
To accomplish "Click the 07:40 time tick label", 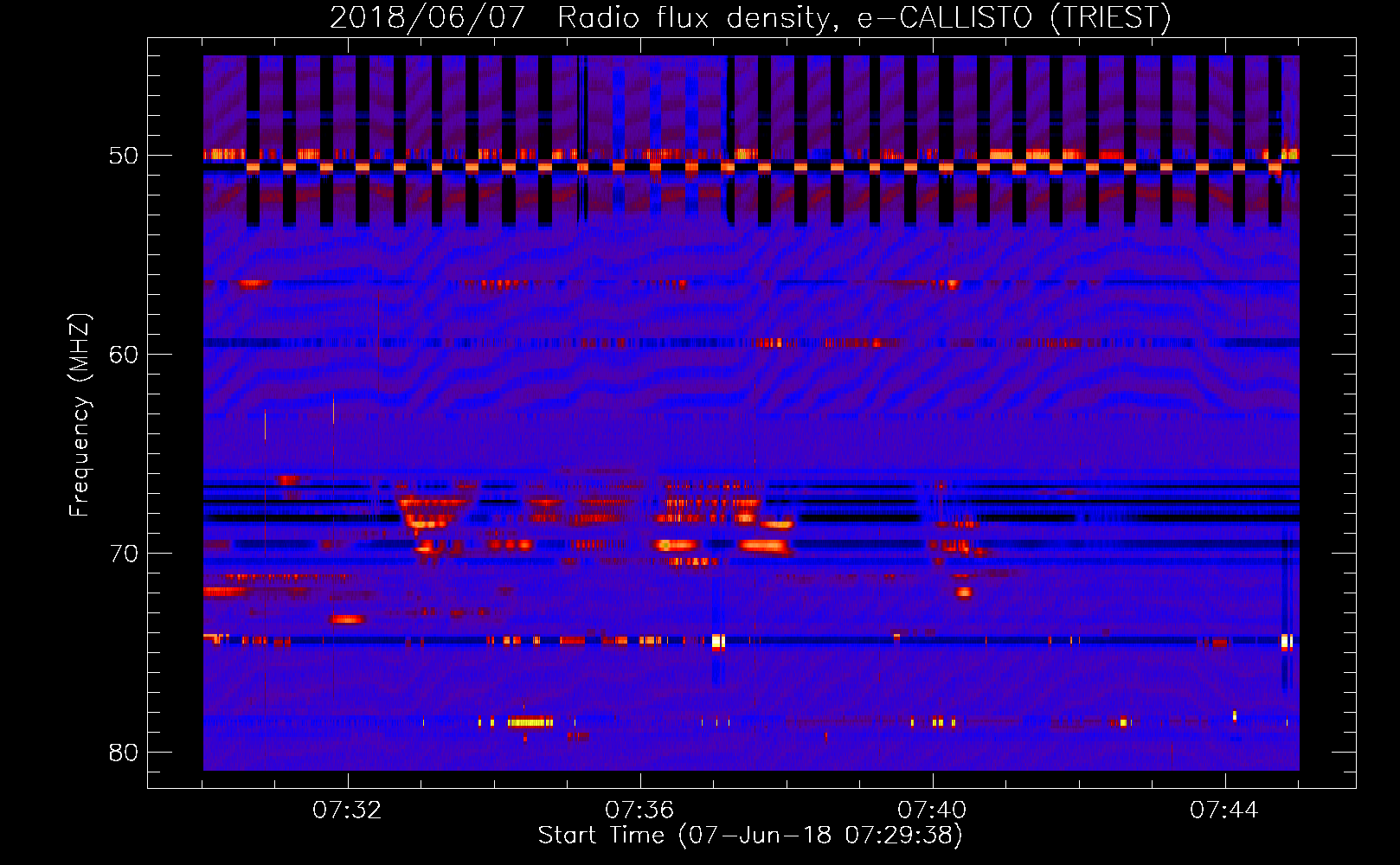I will (x=932, y=811).
